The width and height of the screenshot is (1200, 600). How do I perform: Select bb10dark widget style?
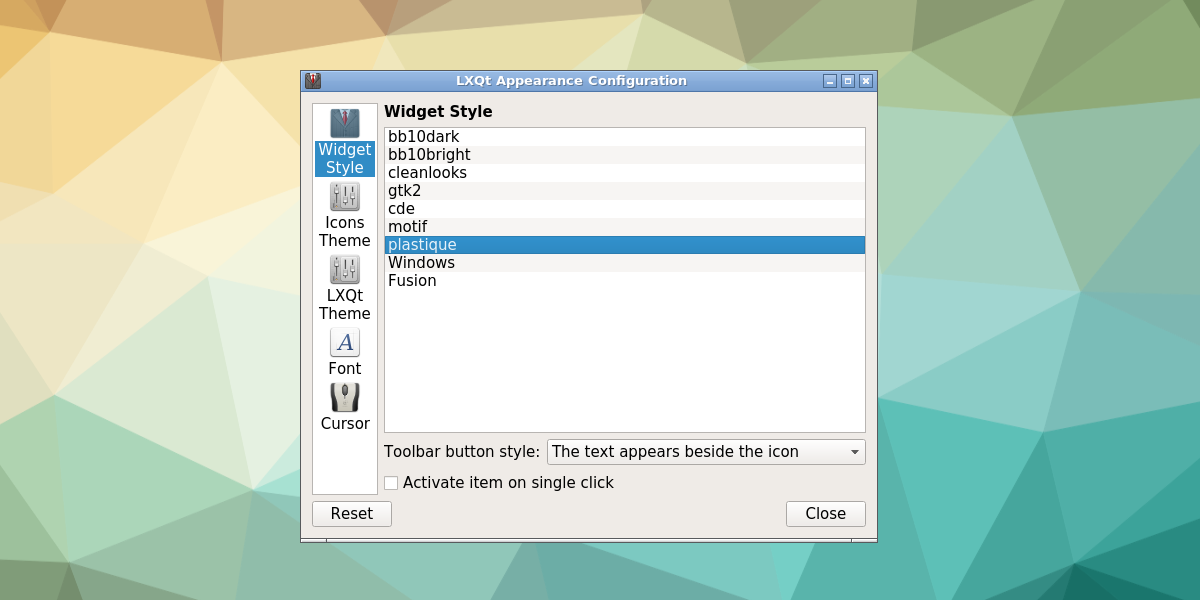point(625,137)
